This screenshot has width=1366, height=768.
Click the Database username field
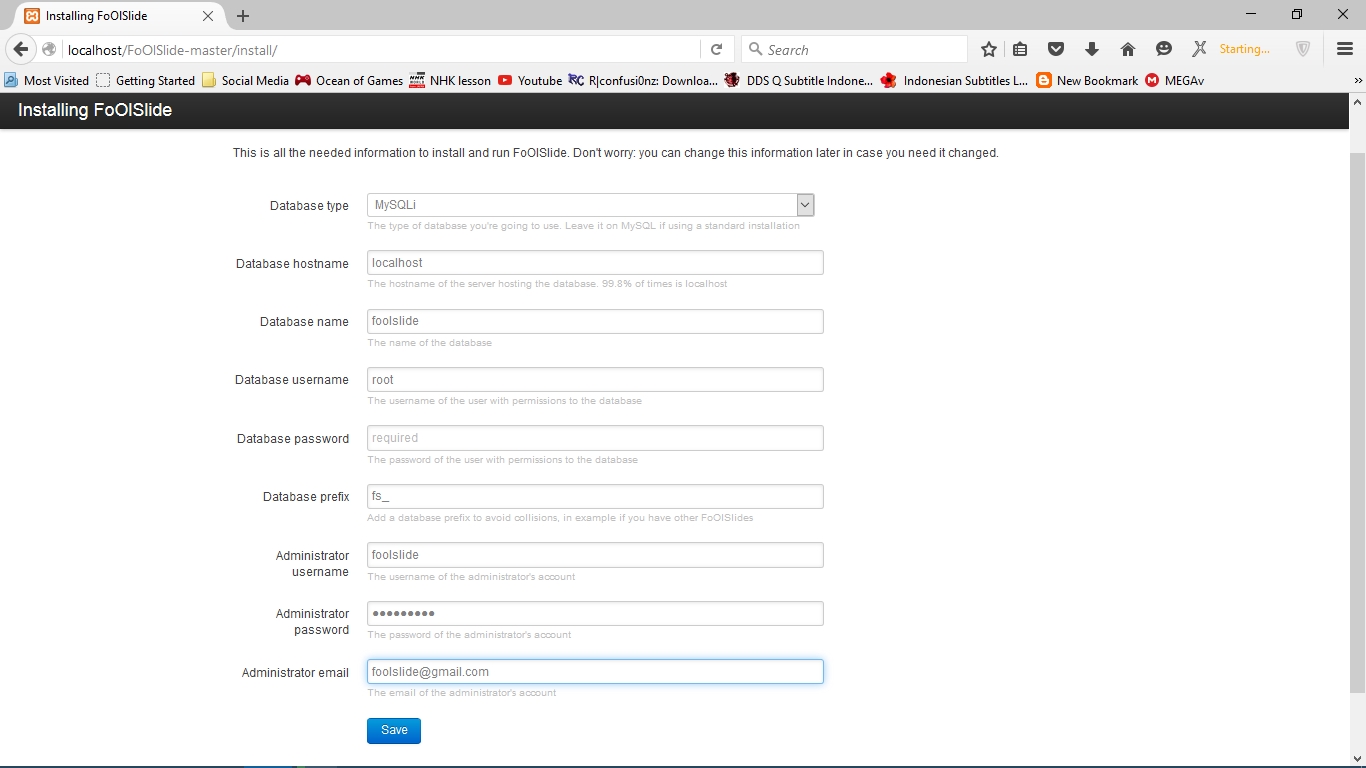tap(595, 380)
